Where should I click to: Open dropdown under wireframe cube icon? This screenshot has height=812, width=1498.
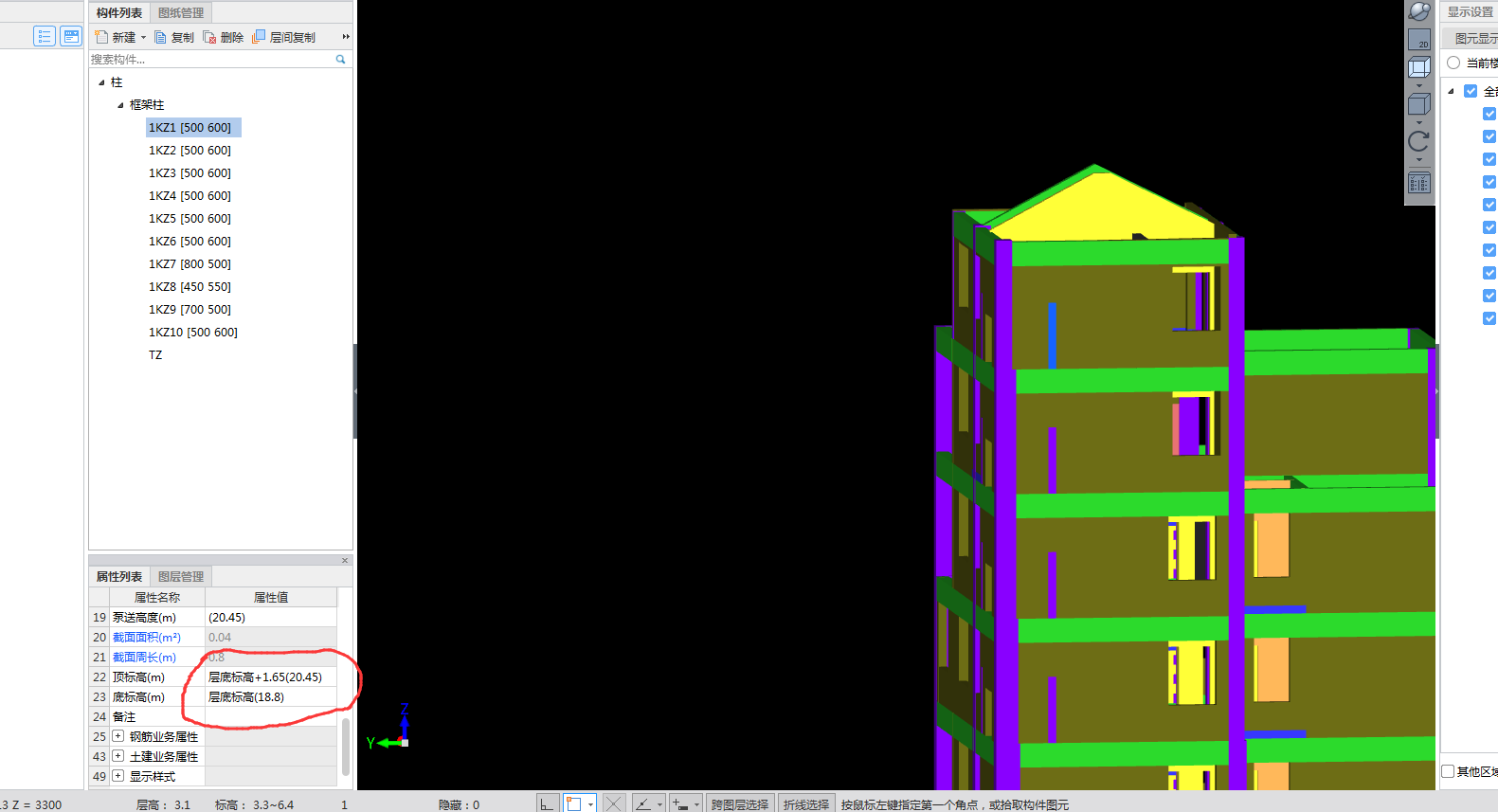pyautogui.click(x=1419, y=85)
